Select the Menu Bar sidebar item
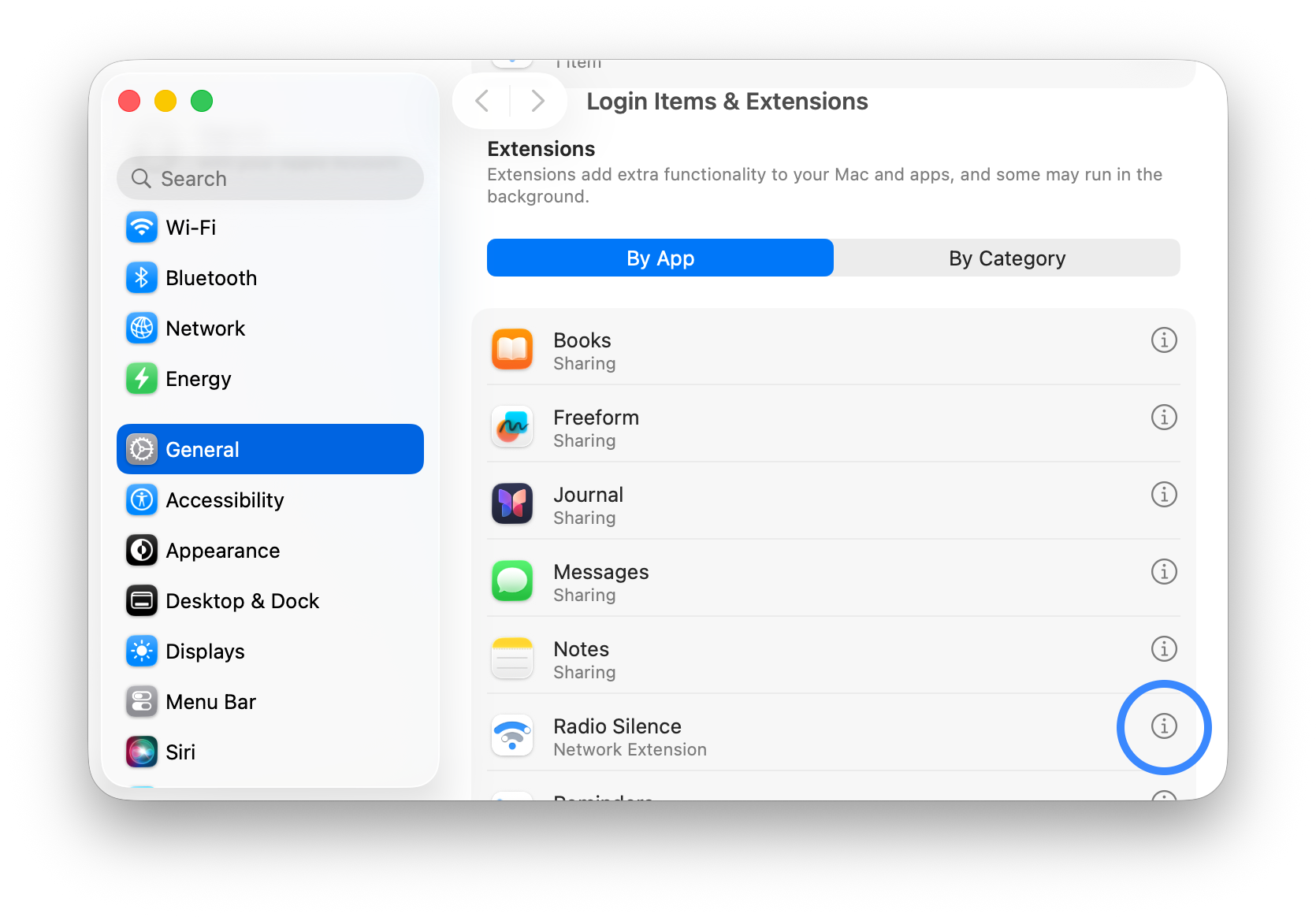Screen dimensions: 1316x917 (210, 701)
